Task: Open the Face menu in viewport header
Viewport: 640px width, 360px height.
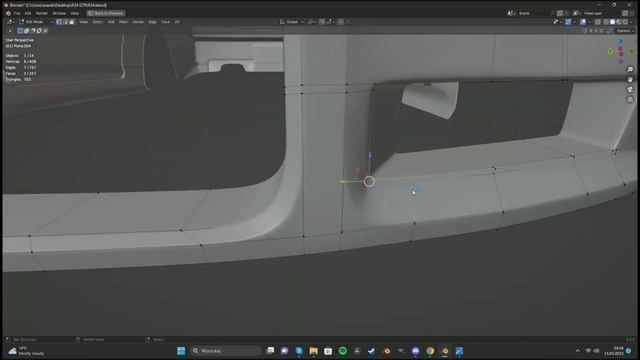Action: tap(165, 22)
